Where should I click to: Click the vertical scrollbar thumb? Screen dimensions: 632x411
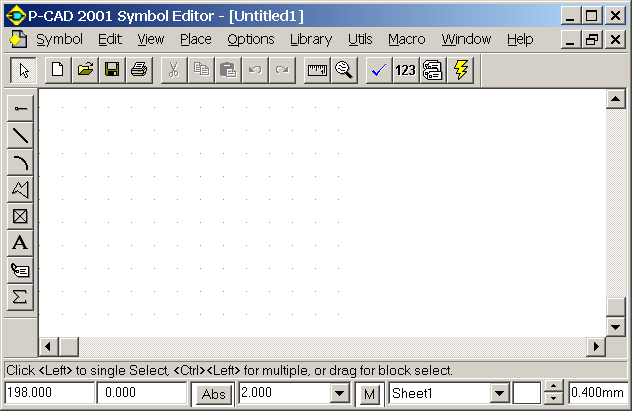point(615,307)
